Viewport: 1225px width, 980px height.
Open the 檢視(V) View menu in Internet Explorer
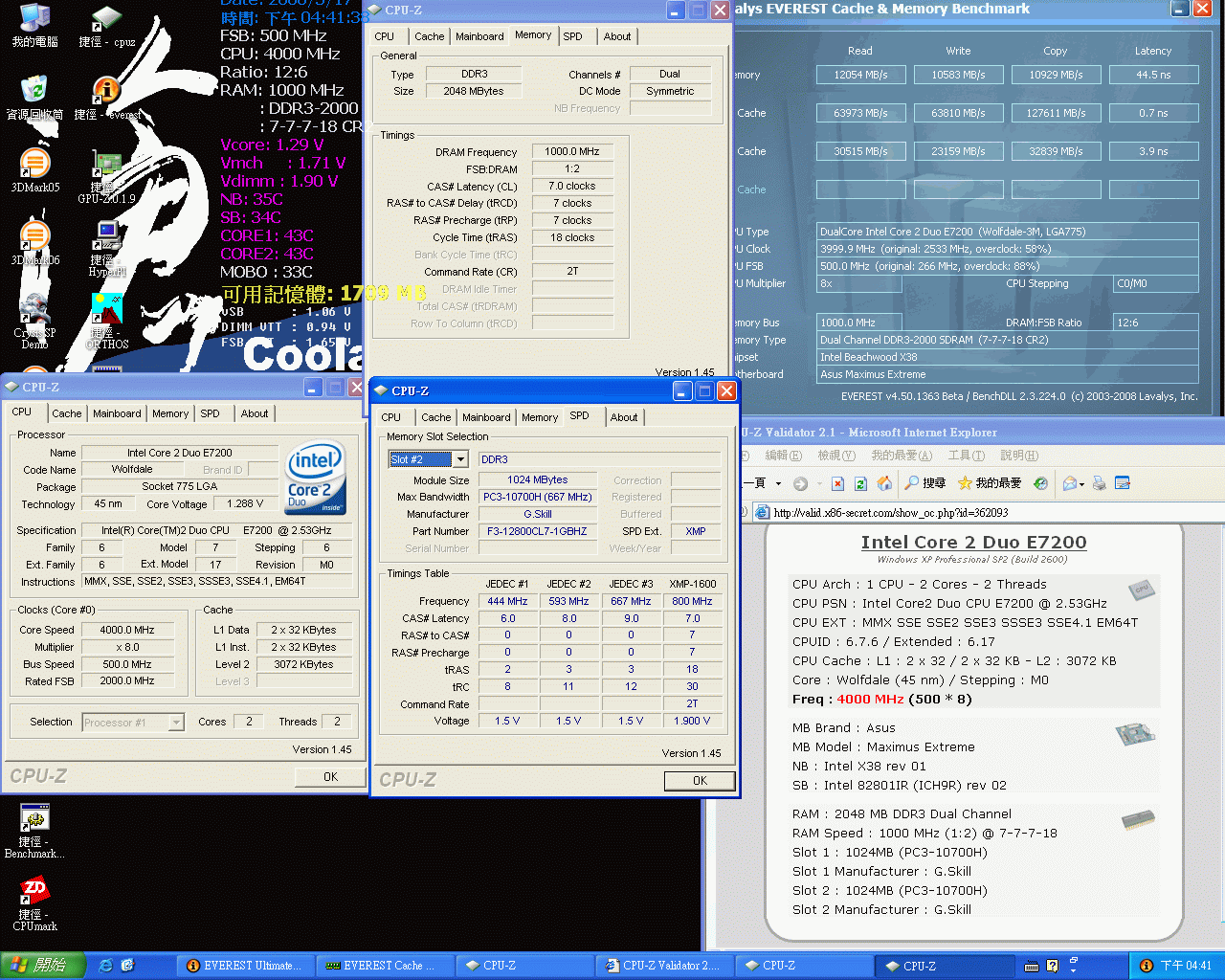(835, 456)
